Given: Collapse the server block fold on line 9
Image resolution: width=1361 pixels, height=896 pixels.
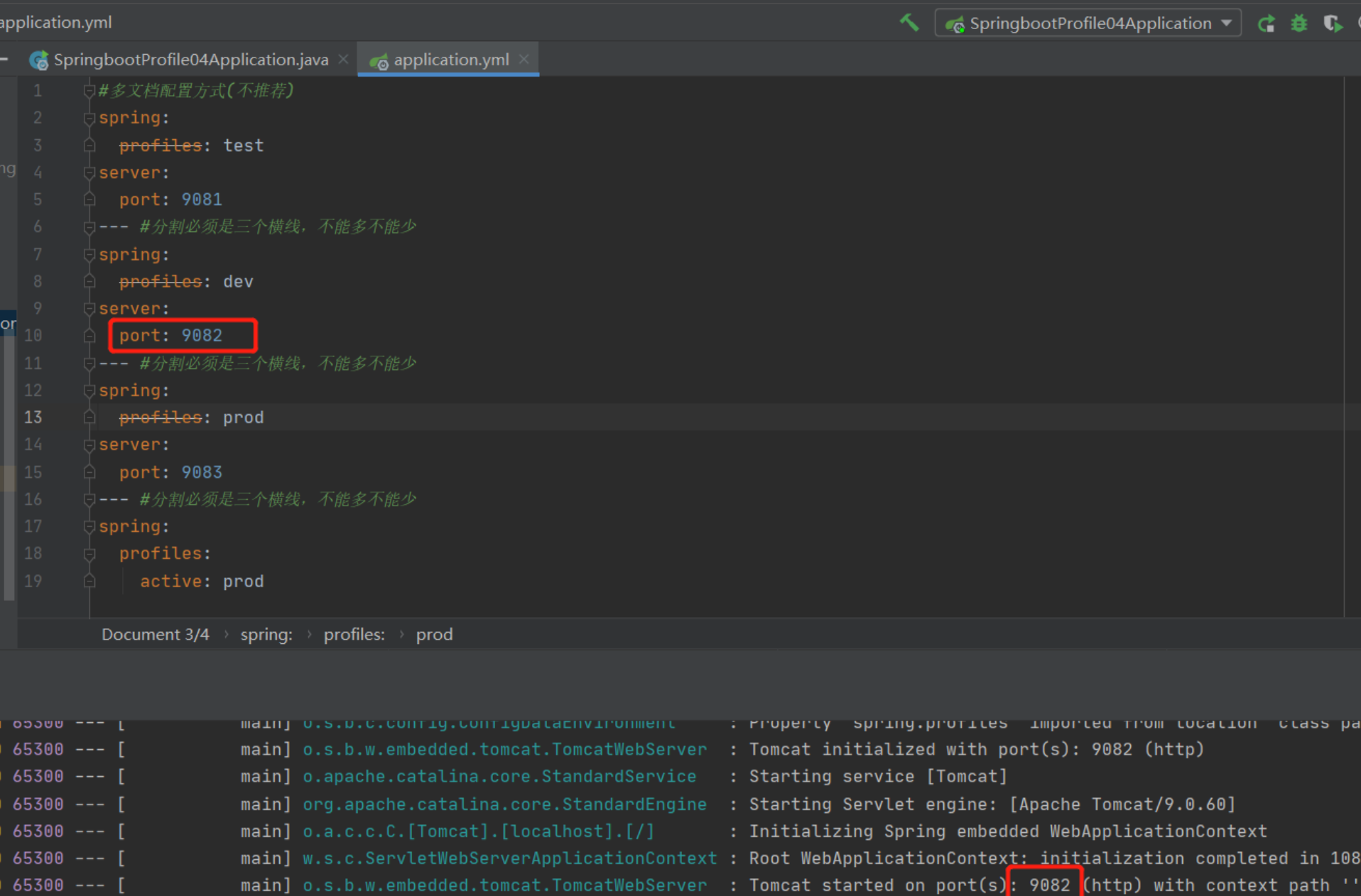Looking at the screenshot, I should 90,309.
